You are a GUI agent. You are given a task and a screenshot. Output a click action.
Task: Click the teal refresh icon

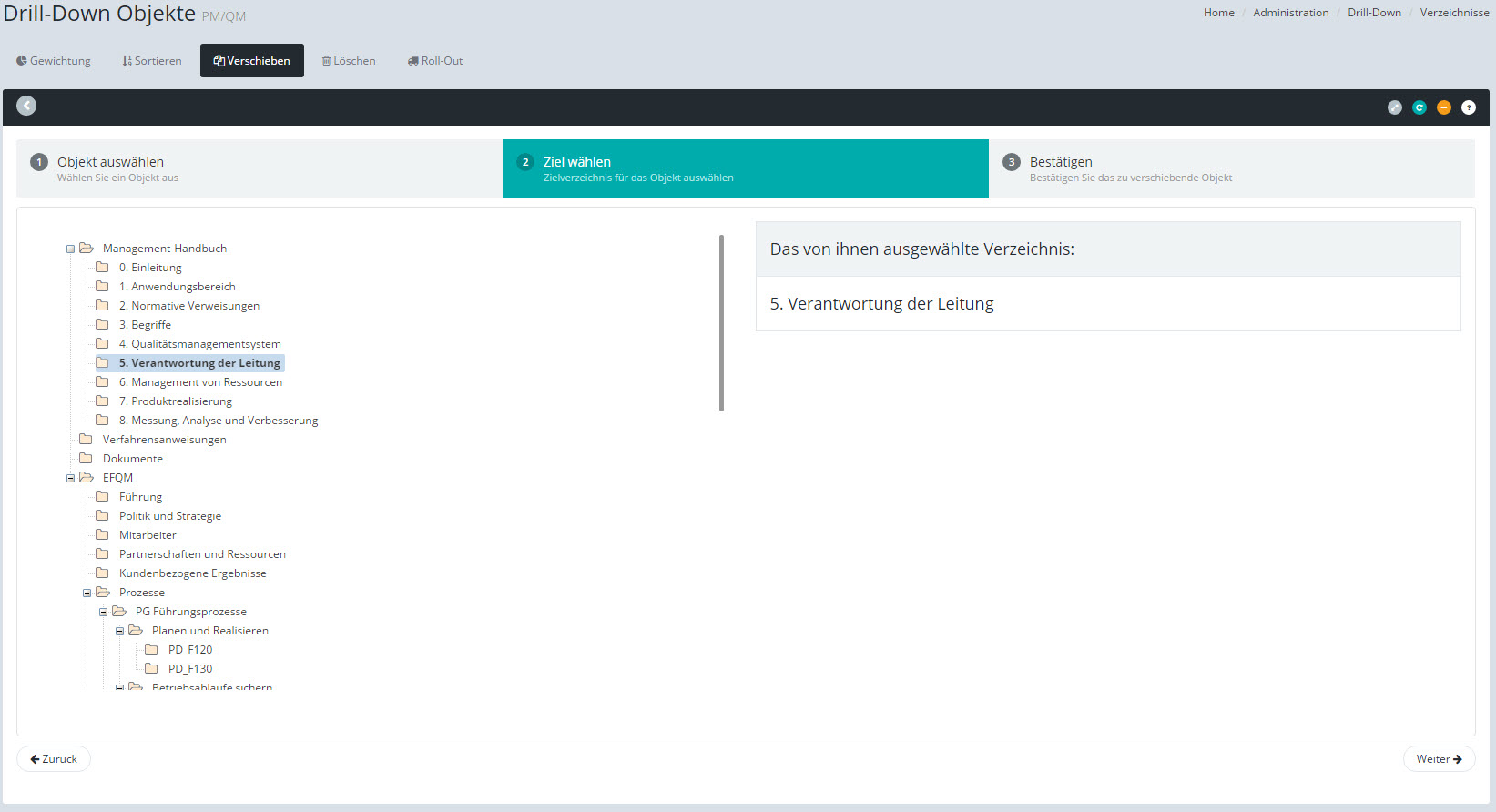tap(1419, 107)
